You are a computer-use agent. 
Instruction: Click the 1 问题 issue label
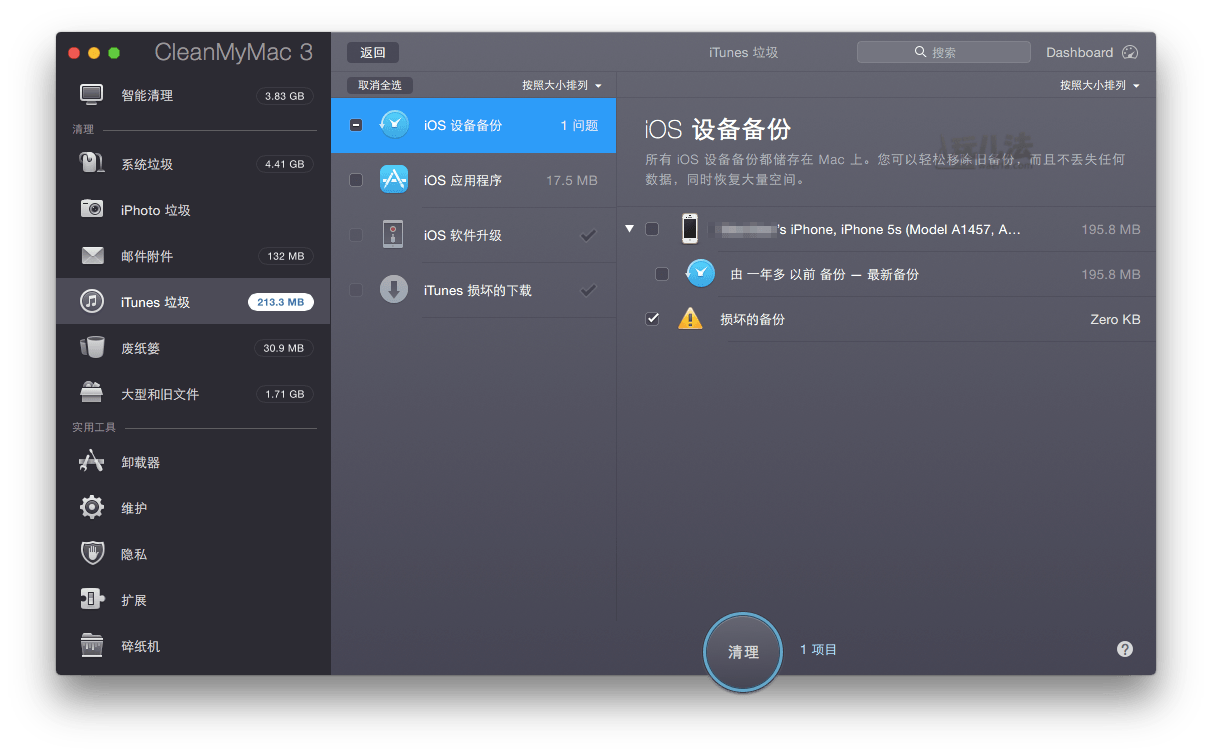click(579, 125)
